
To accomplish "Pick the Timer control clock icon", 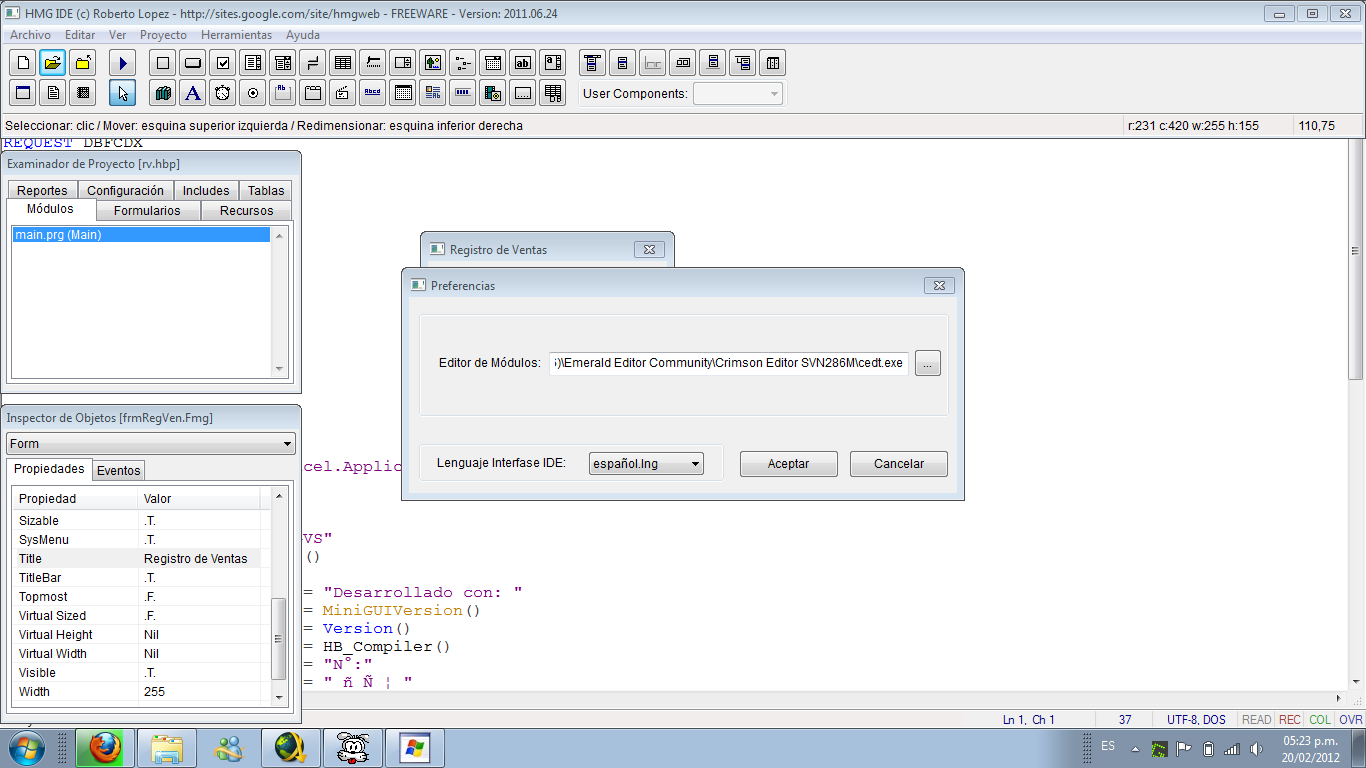I will (223, 93).
